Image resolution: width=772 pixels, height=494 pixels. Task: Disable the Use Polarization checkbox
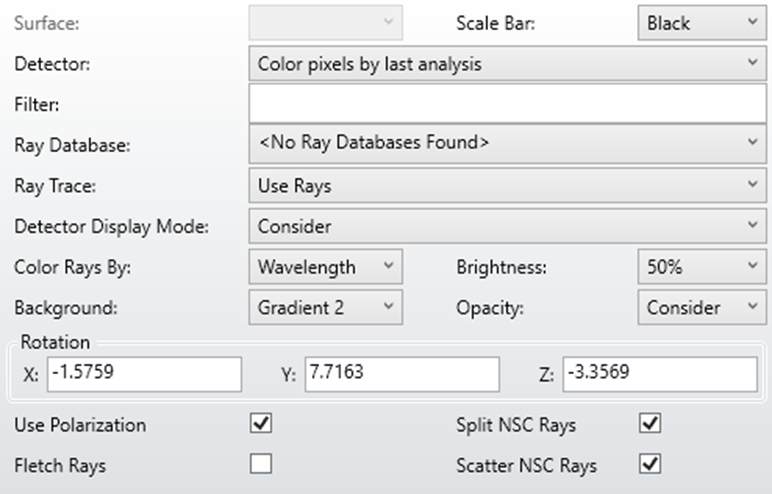[x=260, y=424]
